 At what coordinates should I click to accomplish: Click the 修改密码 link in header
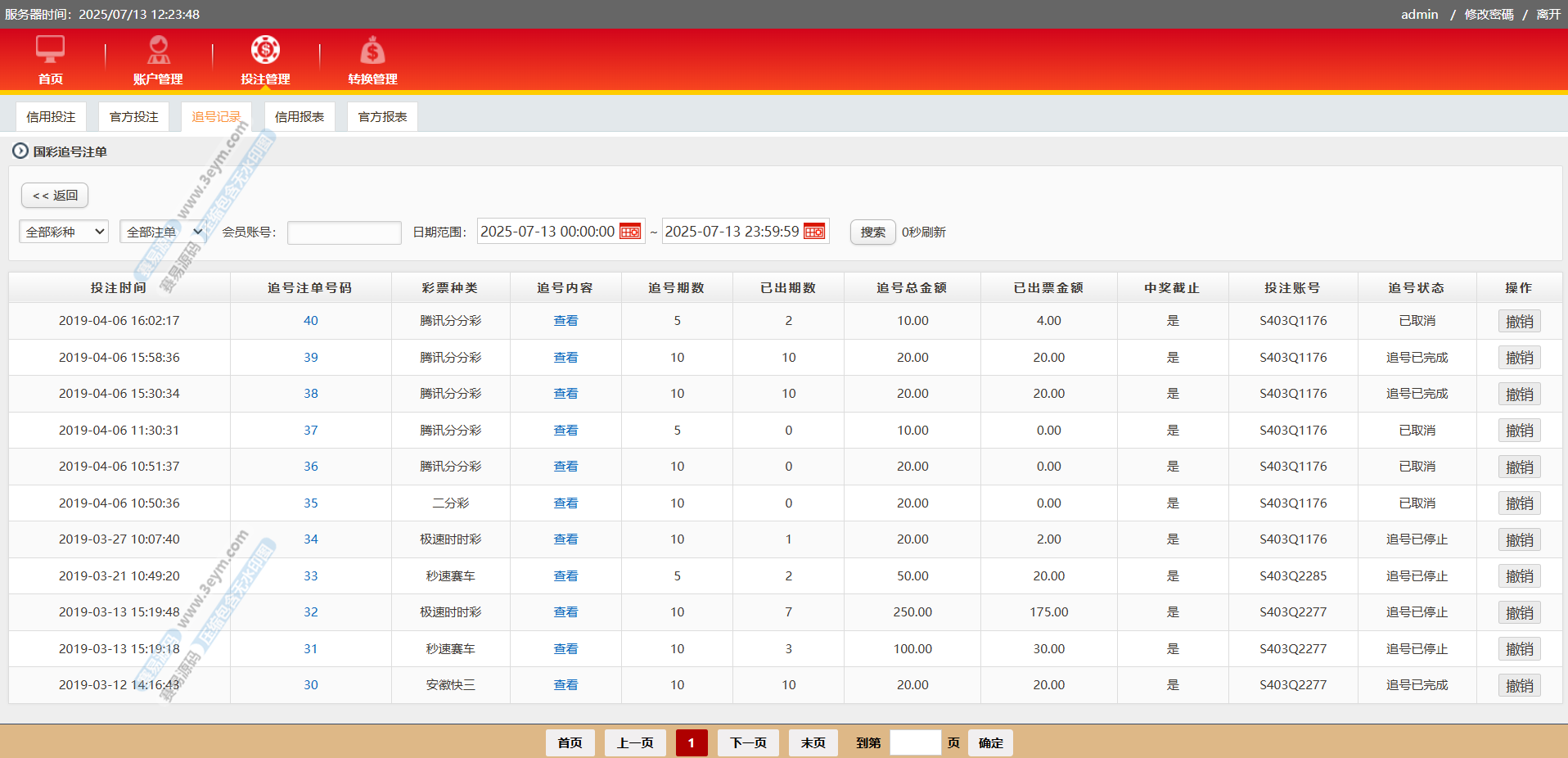pyautogui.click(x=1489, y=15)
